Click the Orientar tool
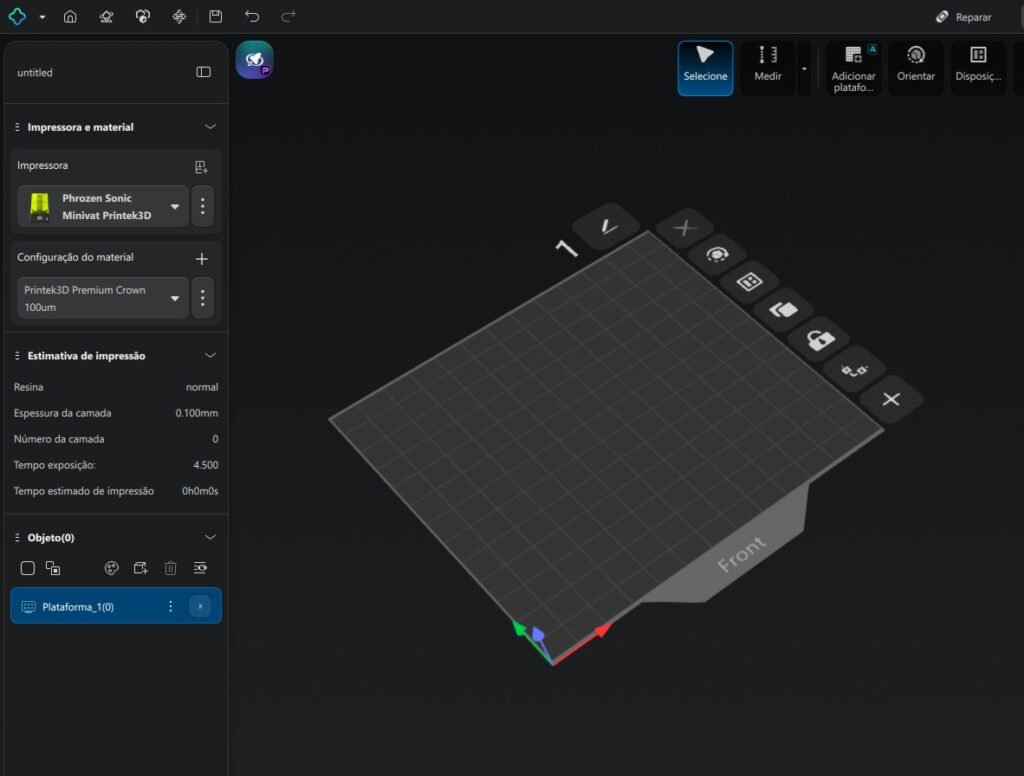Viewport: 1024px width, 776px height. [x=916, y=67]
